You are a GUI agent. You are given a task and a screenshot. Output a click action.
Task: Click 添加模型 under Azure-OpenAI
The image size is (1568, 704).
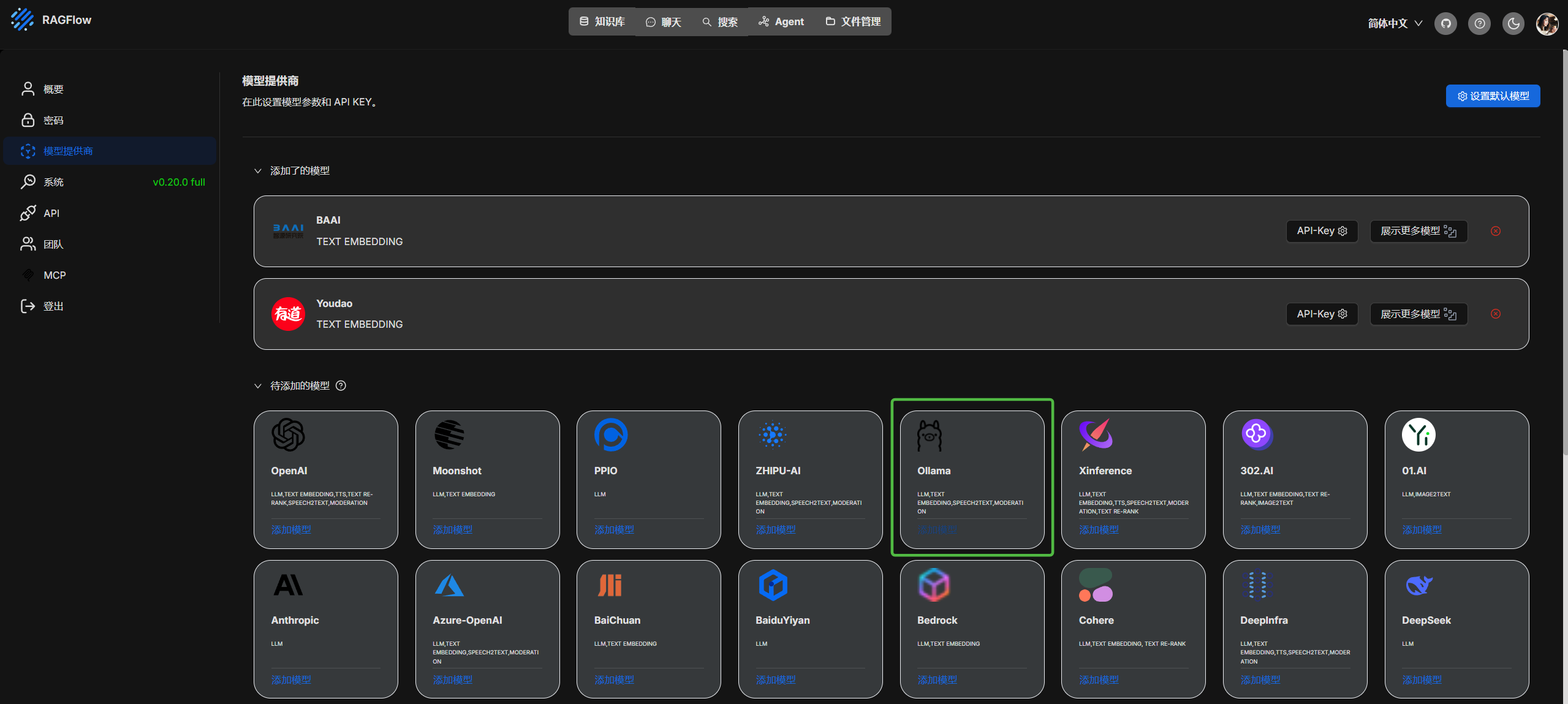pos(453,679)
